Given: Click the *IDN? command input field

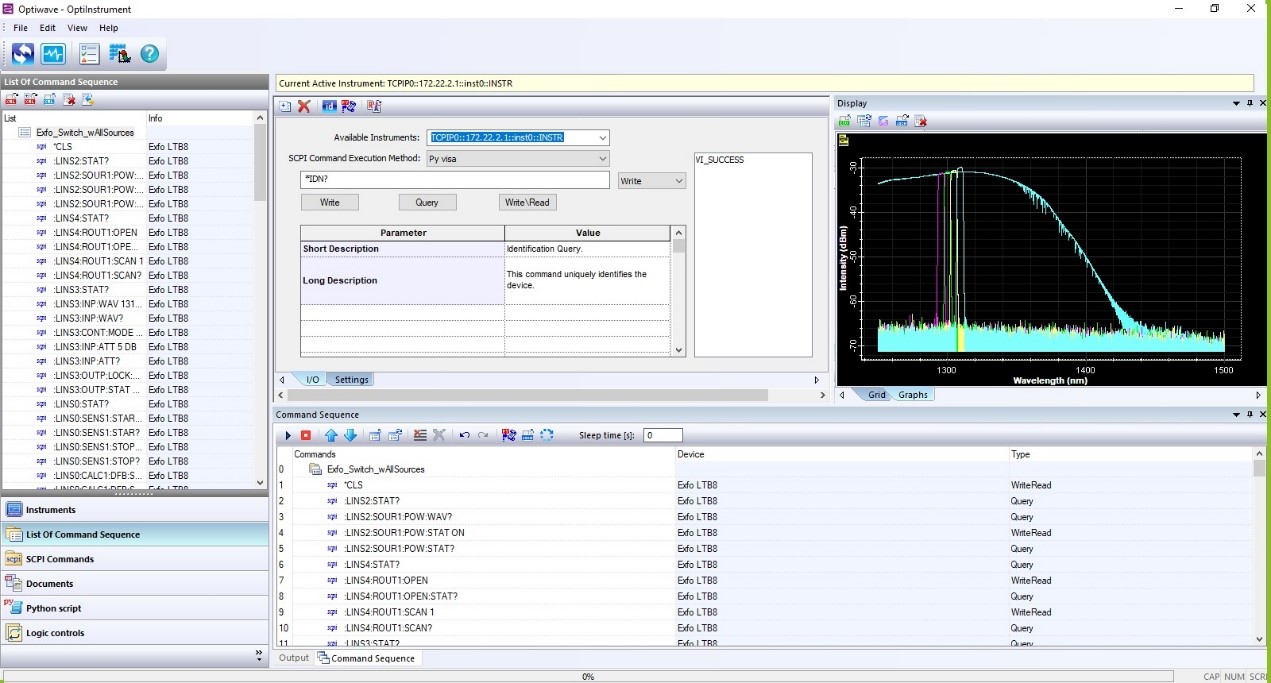Looking at the screenshot, I should click(455, 180).
